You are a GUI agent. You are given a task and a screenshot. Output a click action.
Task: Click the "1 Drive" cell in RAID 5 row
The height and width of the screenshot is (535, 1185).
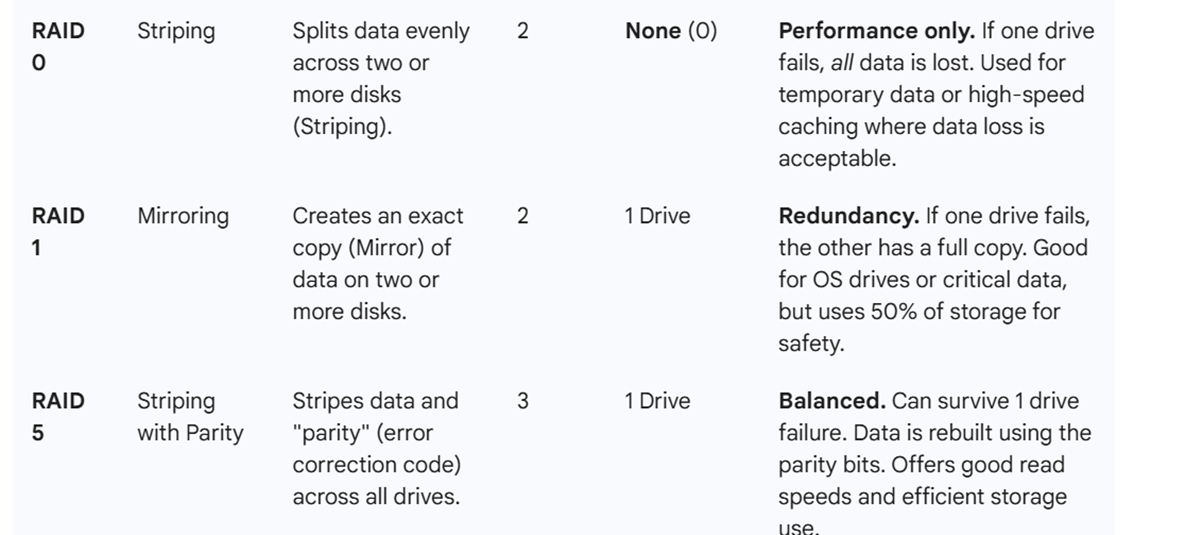[x=657, y=401]
